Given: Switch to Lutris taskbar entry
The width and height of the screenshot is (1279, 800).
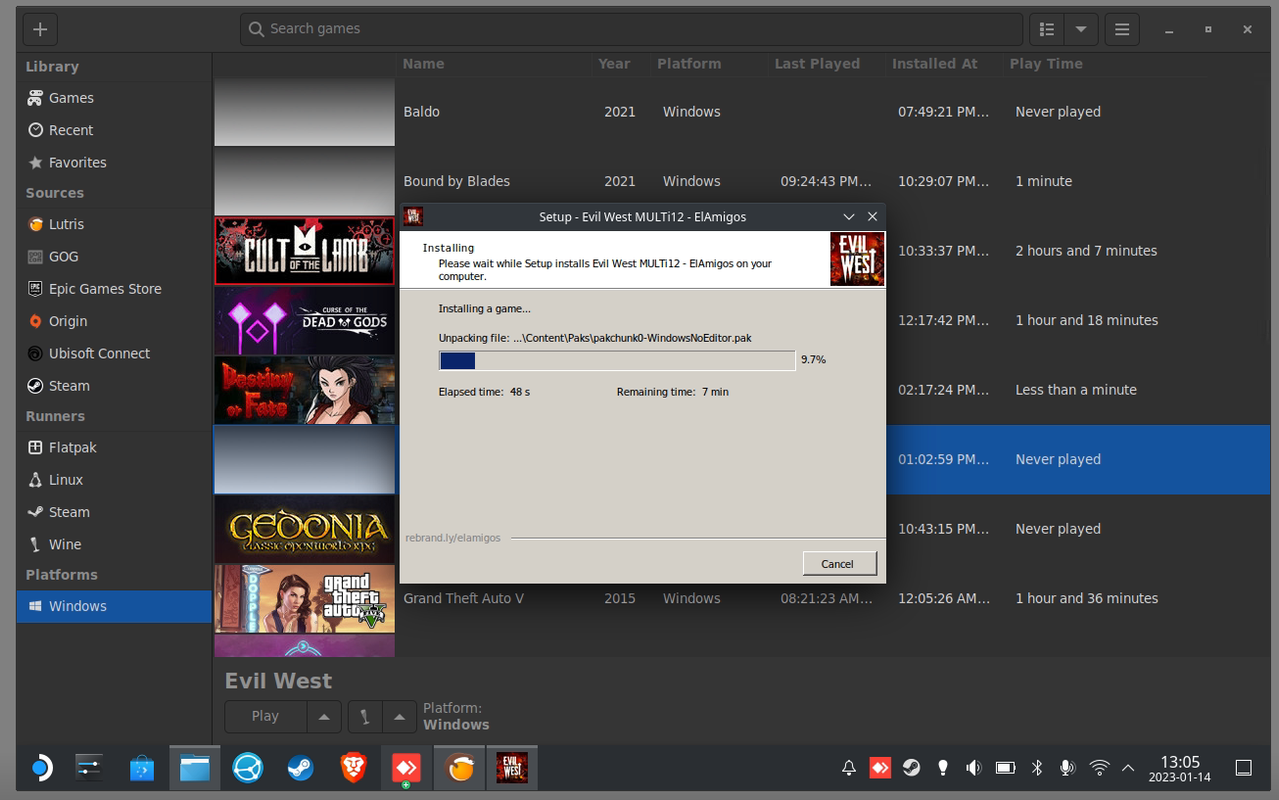Looking at the screenshot, I should [x=459, y=768].
